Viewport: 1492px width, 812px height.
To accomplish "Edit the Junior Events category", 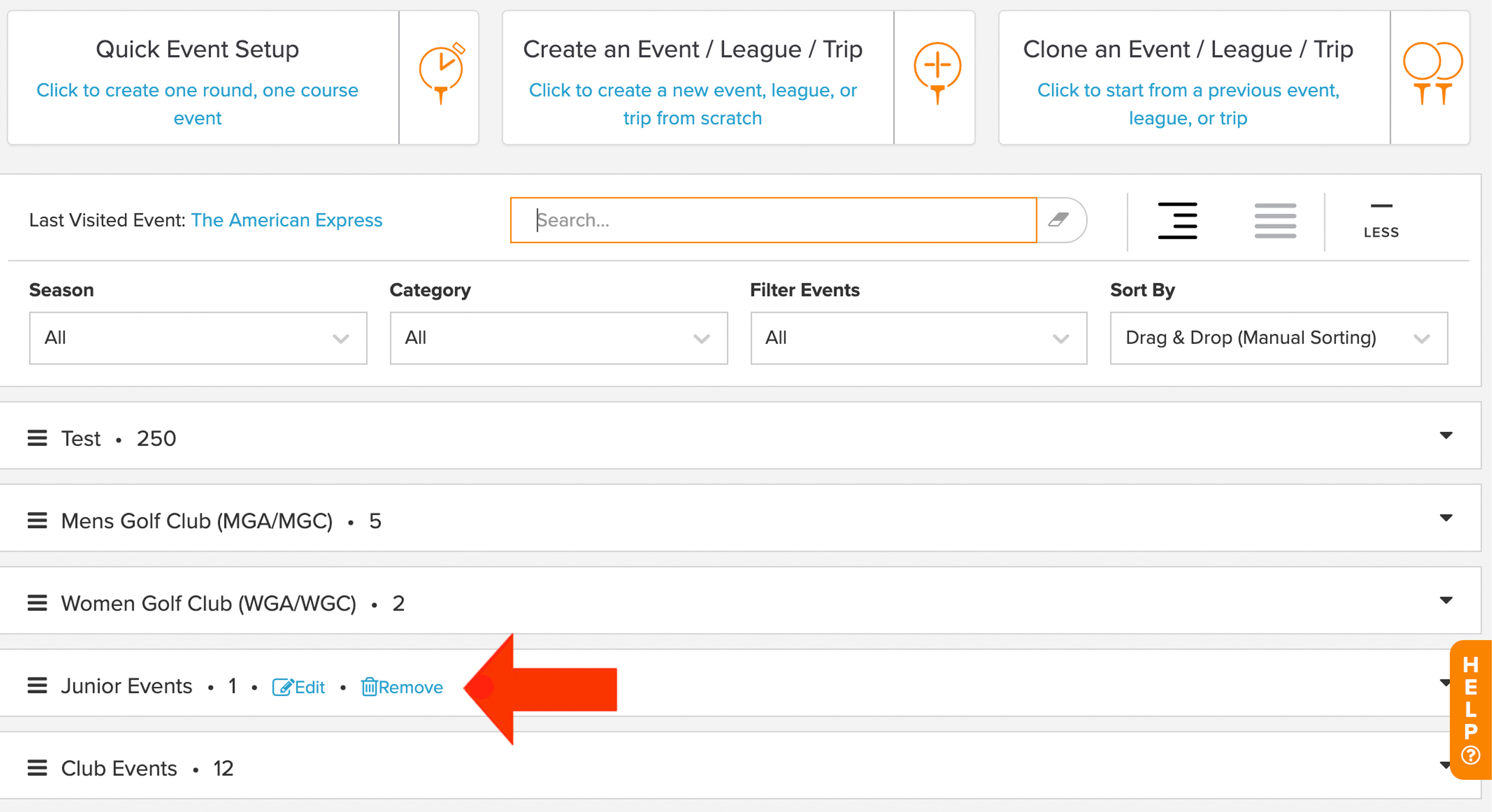I will click(298, 687).
